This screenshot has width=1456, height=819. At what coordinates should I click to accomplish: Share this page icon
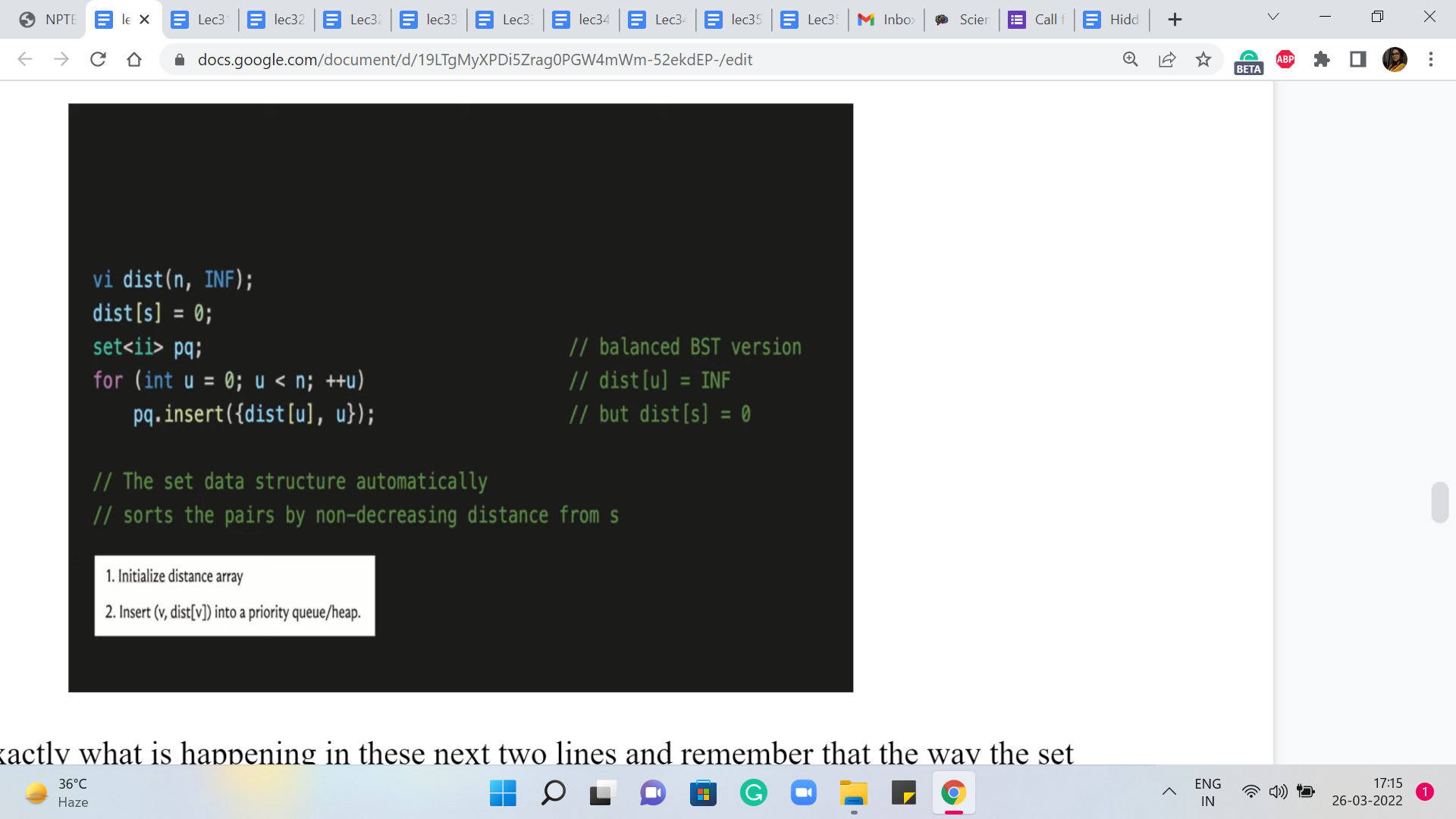pos(1167,59)
